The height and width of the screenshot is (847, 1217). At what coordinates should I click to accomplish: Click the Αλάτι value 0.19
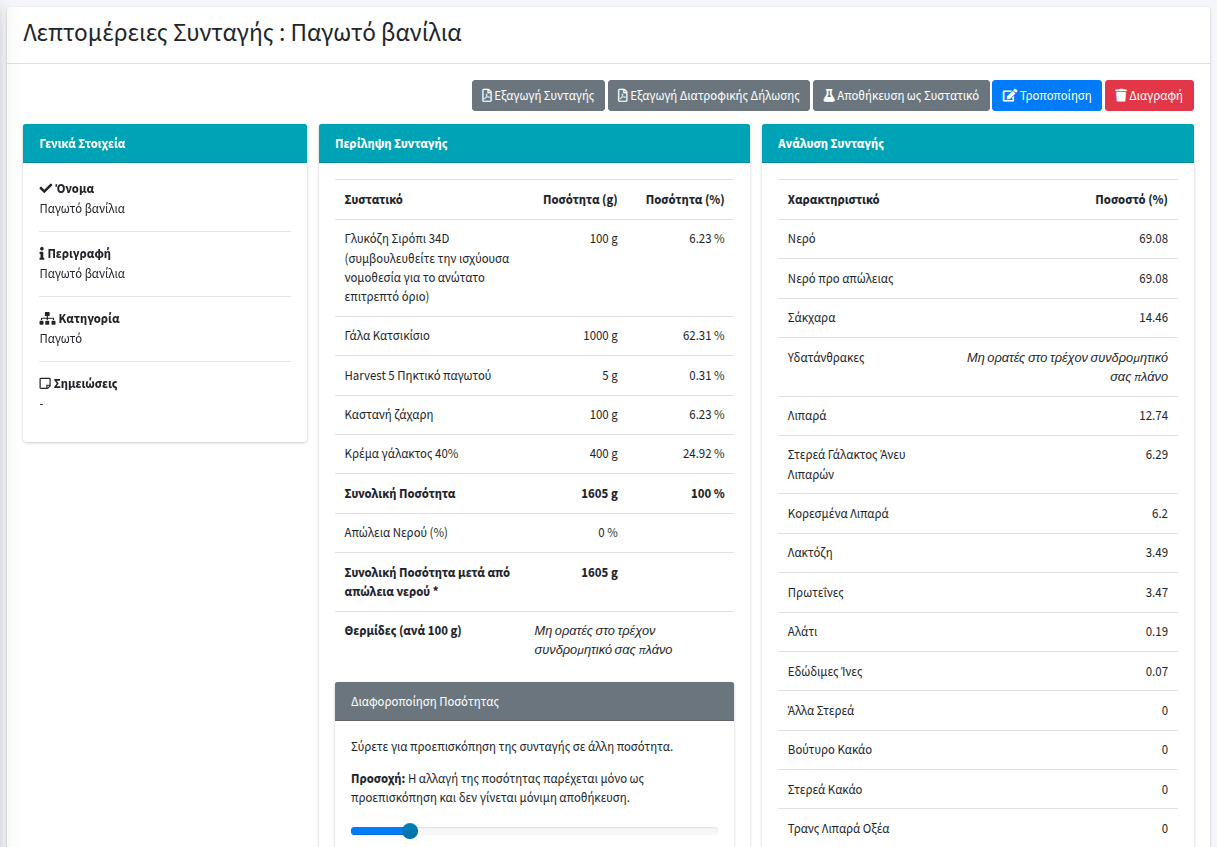pyautogui.click(x=1157, y=632)
